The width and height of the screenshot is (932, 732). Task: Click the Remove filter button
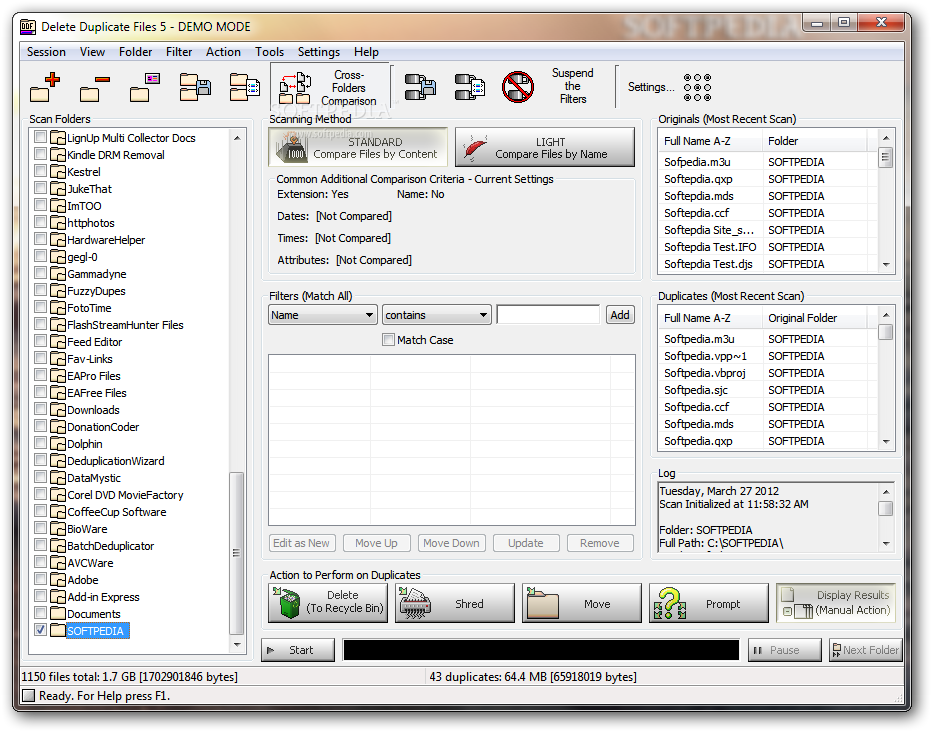(600, 543)
